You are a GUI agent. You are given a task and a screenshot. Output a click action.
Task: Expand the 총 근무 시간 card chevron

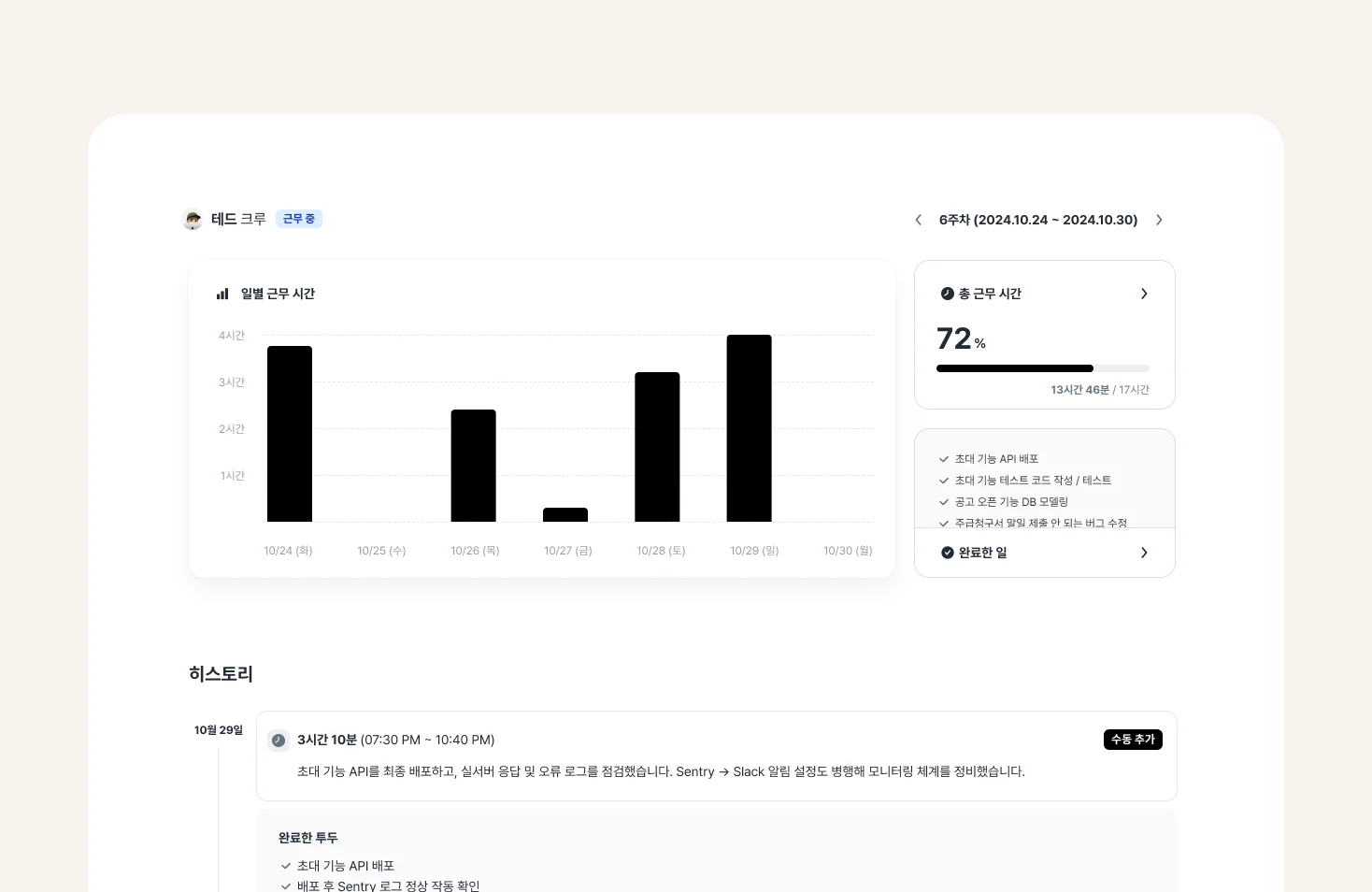pos(1144,294)
